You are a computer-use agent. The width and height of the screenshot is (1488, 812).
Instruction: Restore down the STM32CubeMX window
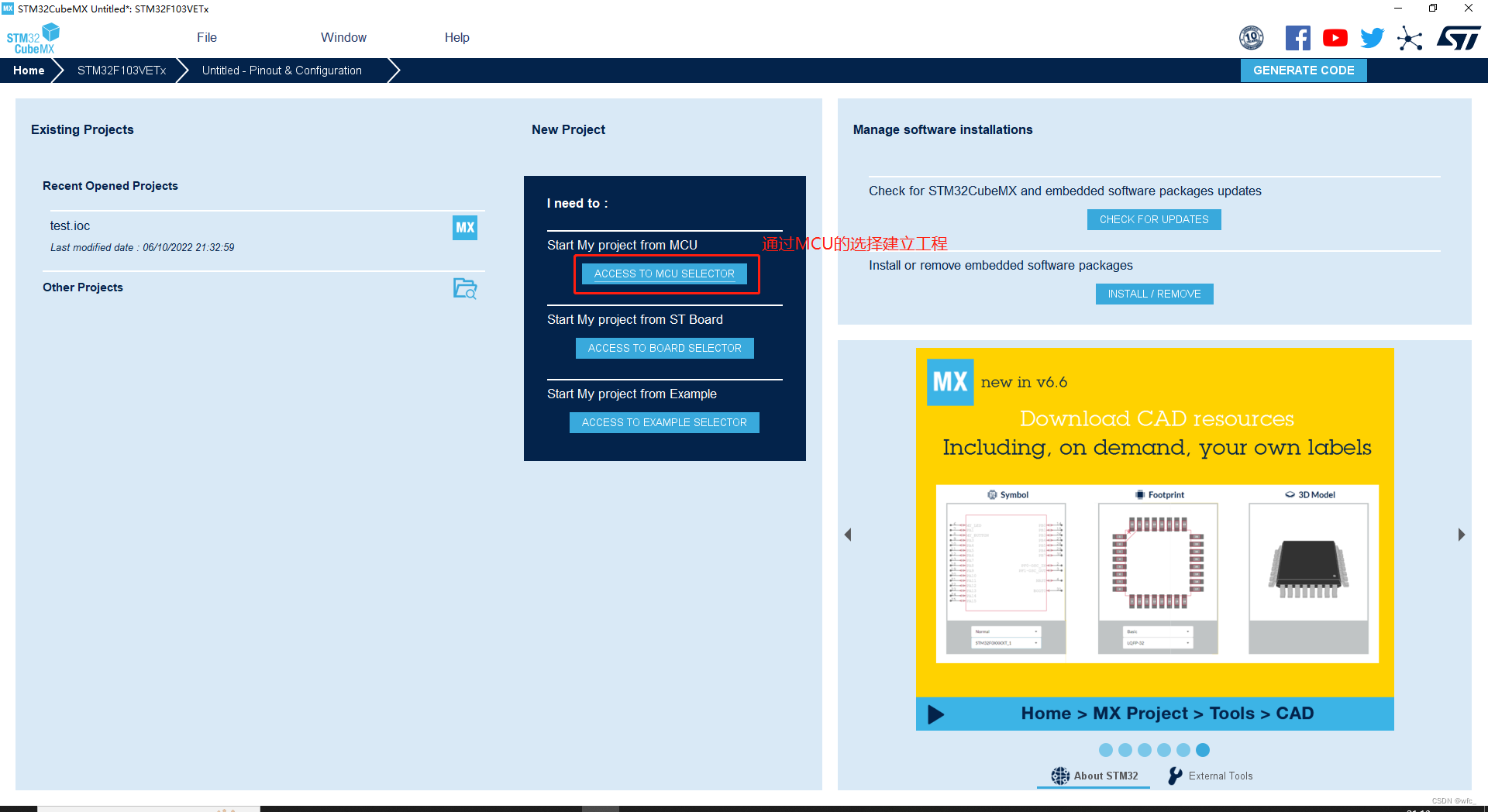click(1433, 9)
